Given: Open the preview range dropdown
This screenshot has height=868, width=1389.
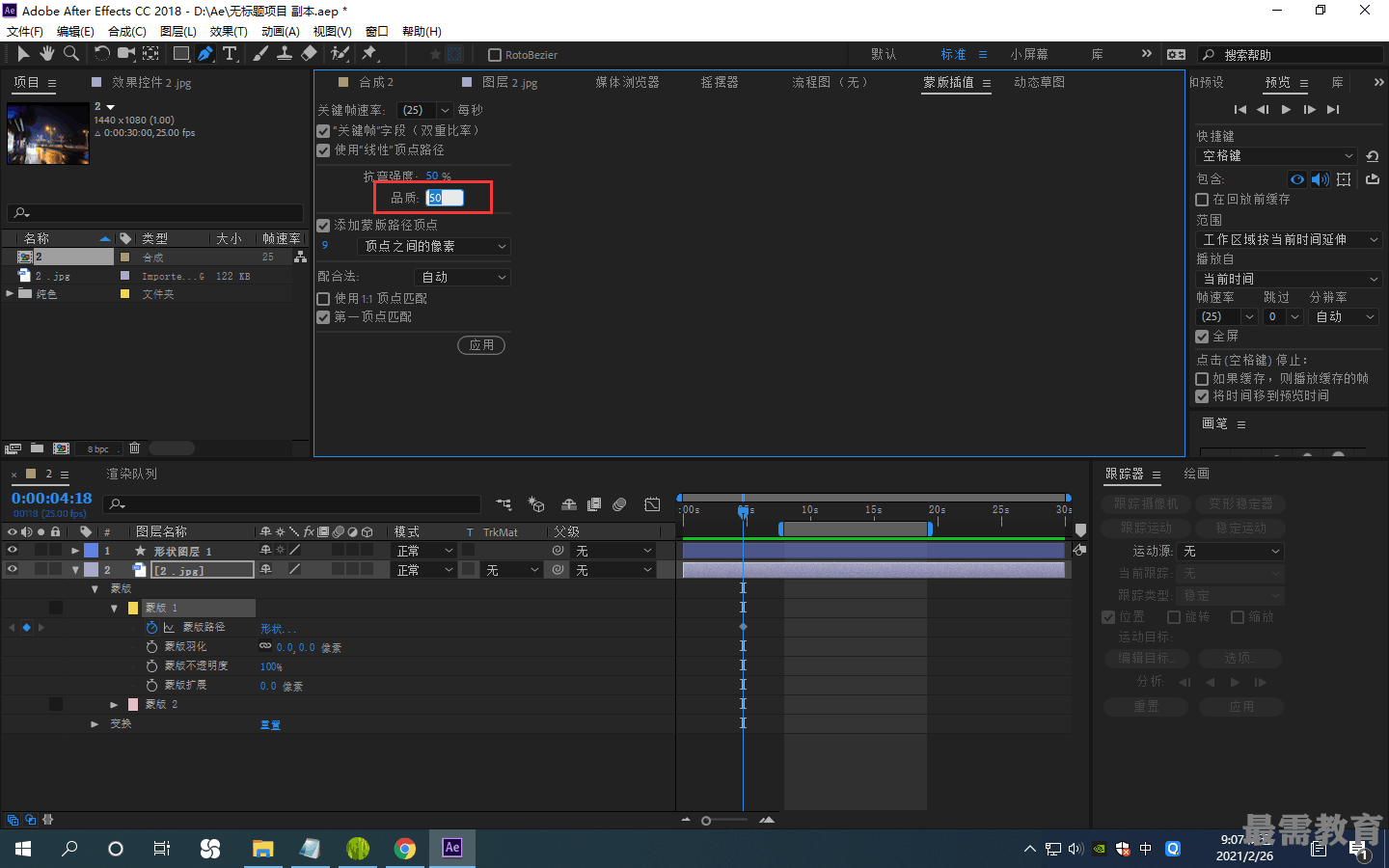Looking at the screenshot, I should [1290, 240].
